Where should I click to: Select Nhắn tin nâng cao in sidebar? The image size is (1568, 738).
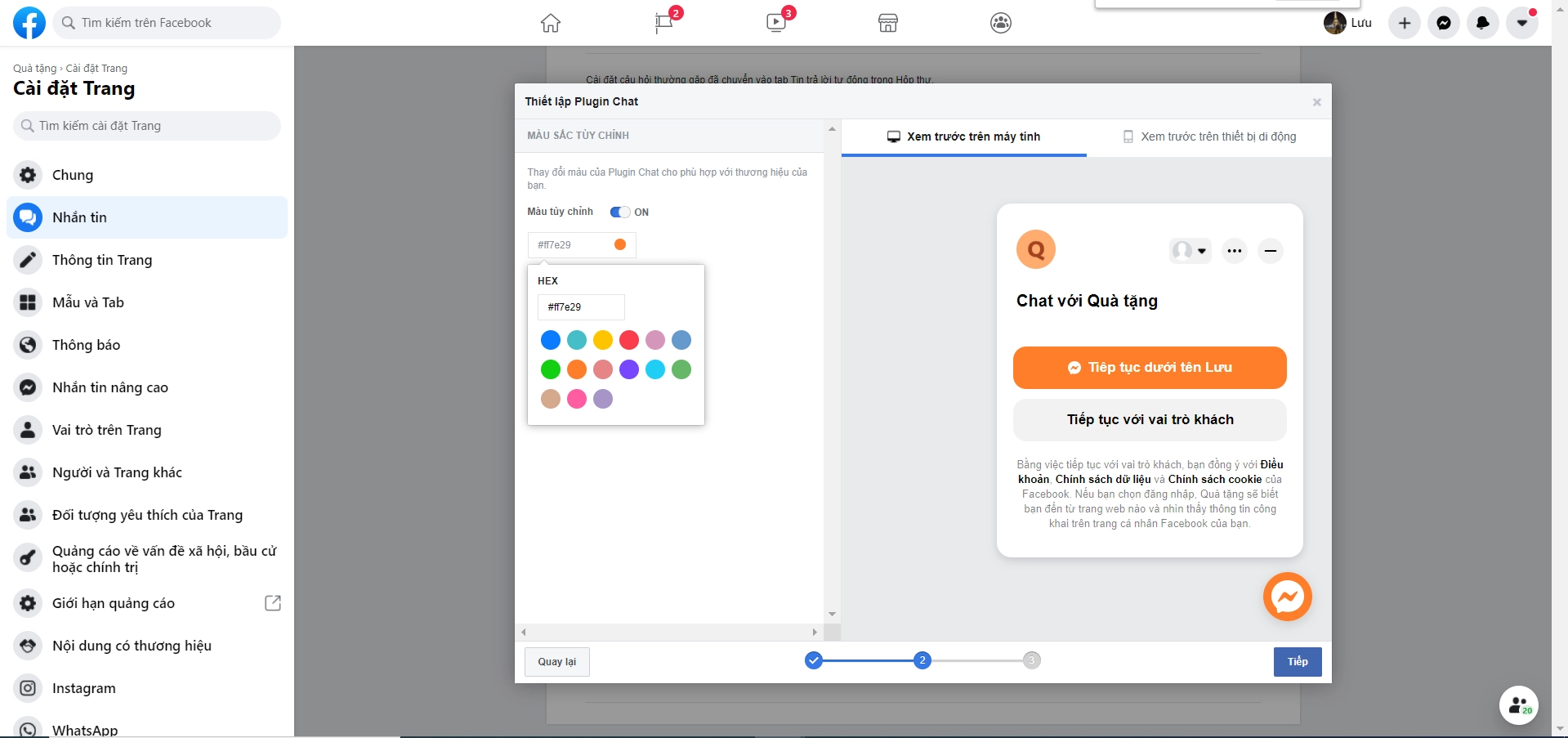coord(110,387)
